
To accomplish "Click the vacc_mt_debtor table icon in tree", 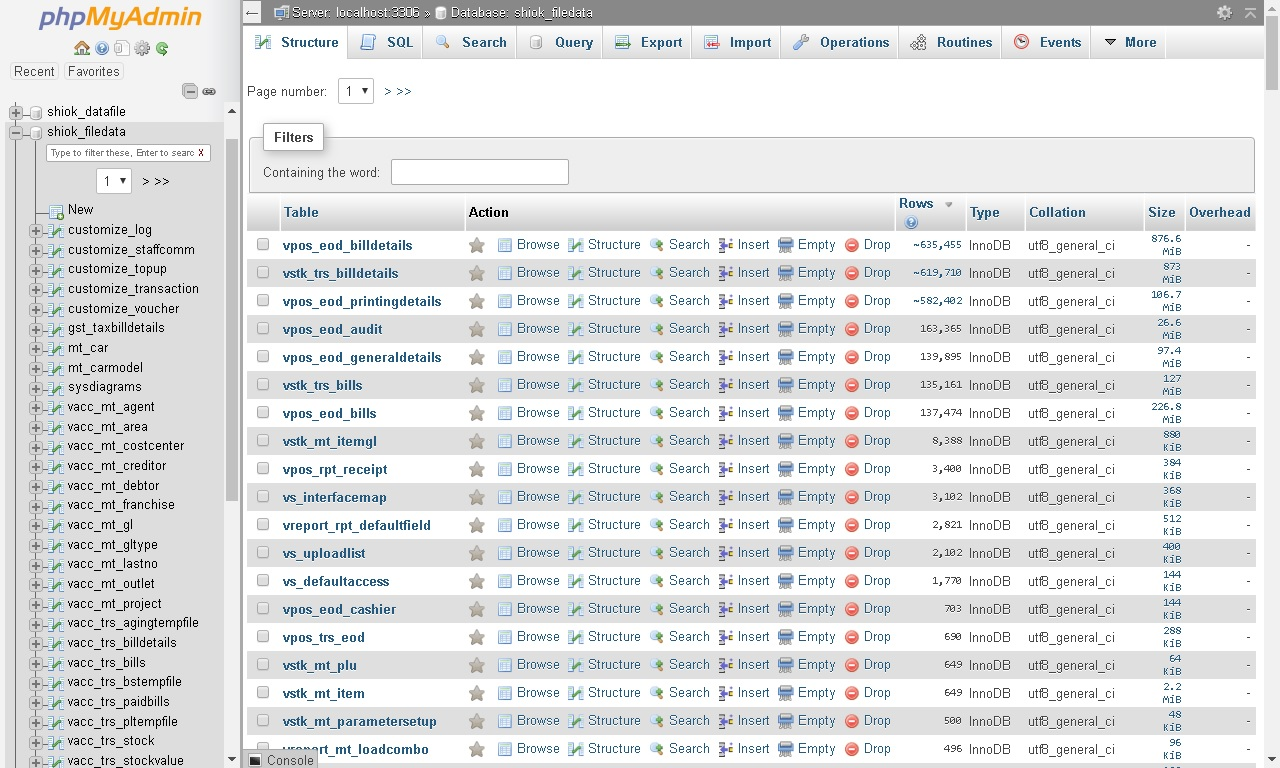I will coord(56,486).
